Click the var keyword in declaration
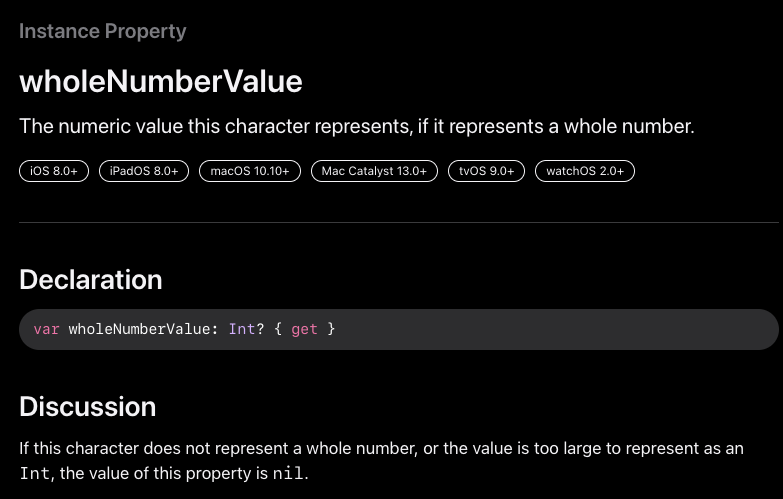Viewport: 783px width, 499px height. (46, 329)
